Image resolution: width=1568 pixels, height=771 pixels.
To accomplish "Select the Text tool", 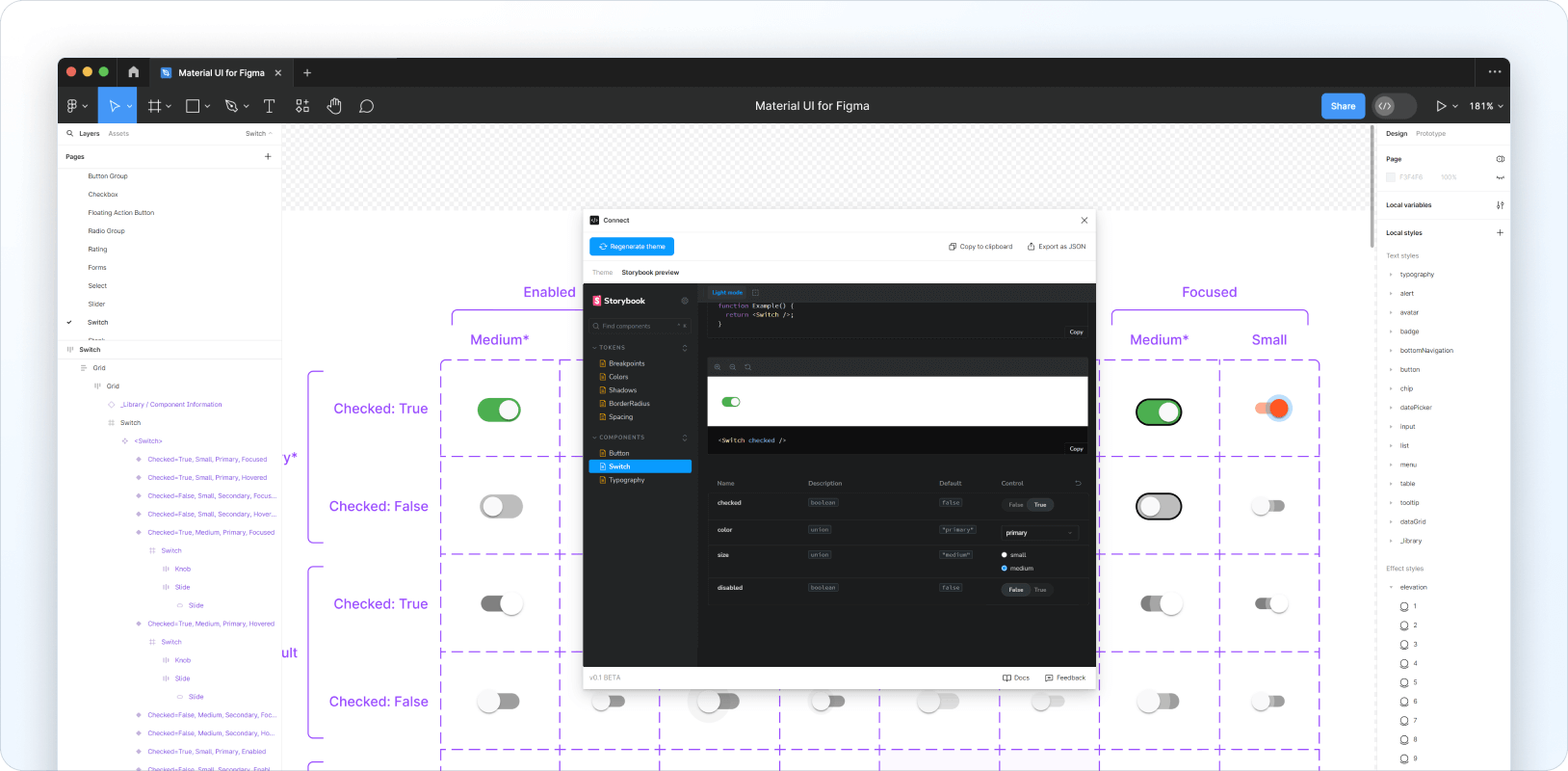I will (x=269, y=106).
